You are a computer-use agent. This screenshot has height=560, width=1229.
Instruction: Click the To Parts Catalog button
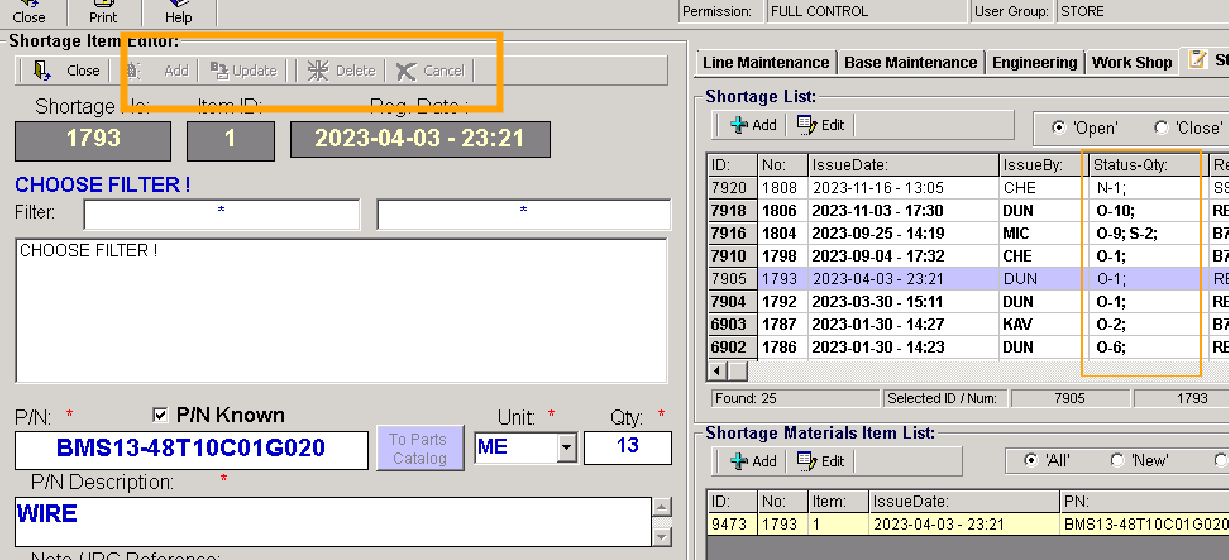click(x=418, y=448)
